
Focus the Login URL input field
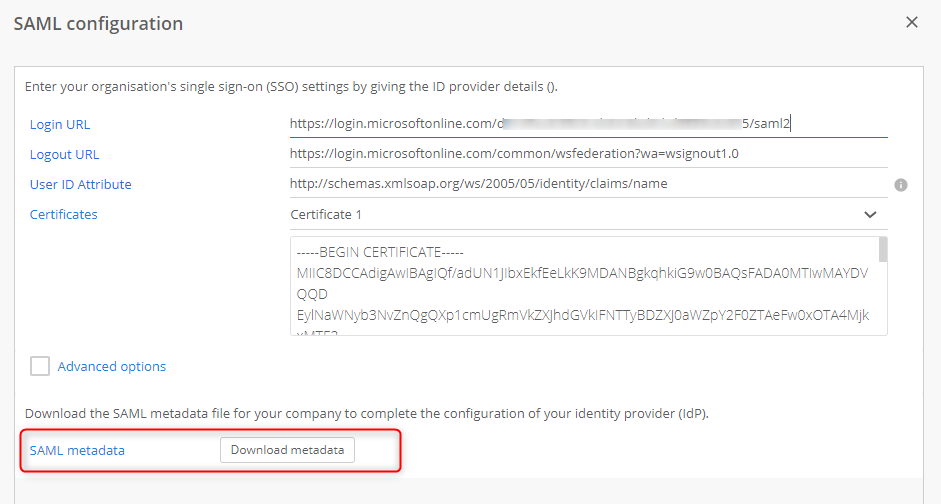588,124
